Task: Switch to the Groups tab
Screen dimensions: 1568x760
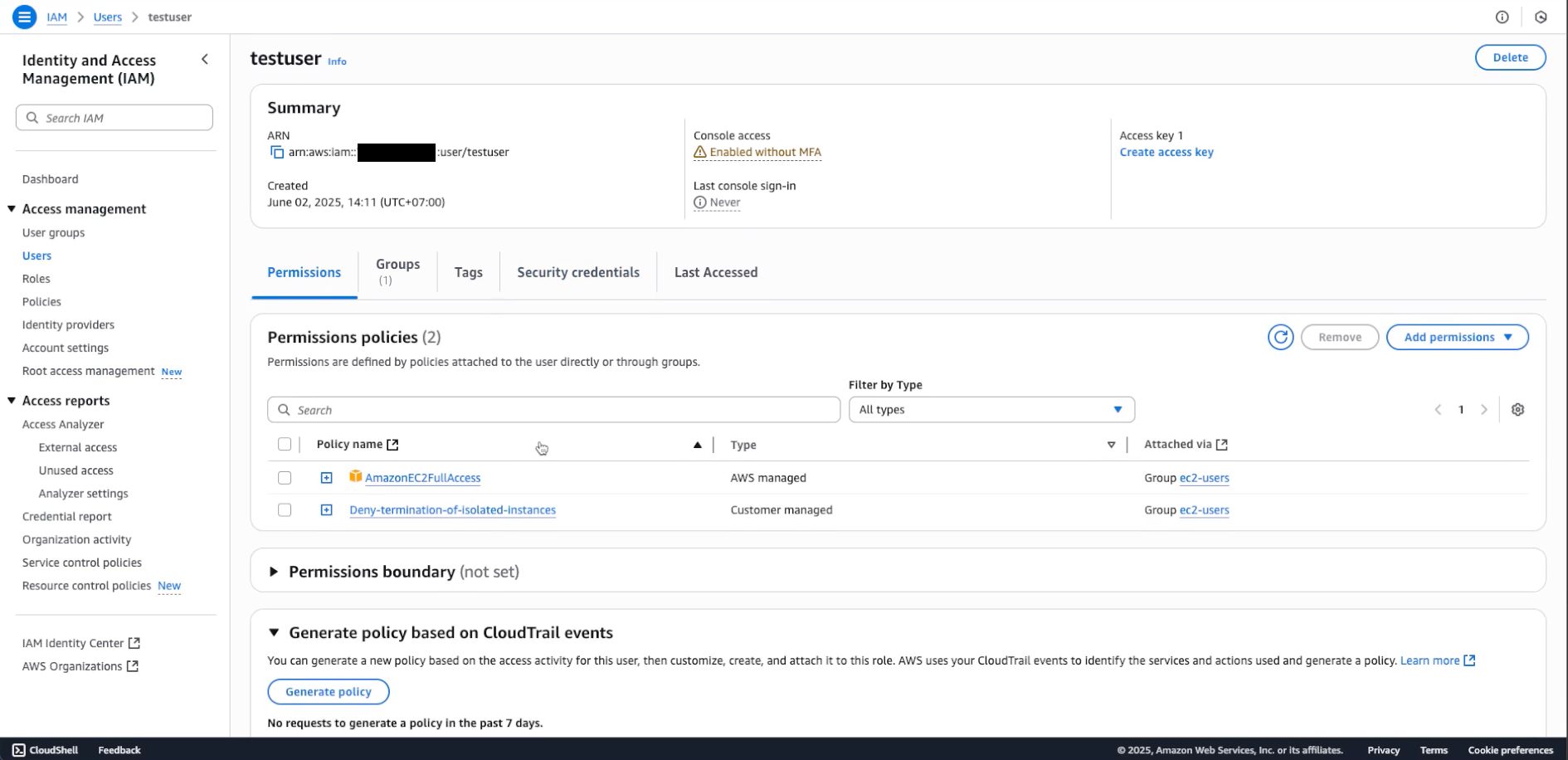Action: (397, 271)
